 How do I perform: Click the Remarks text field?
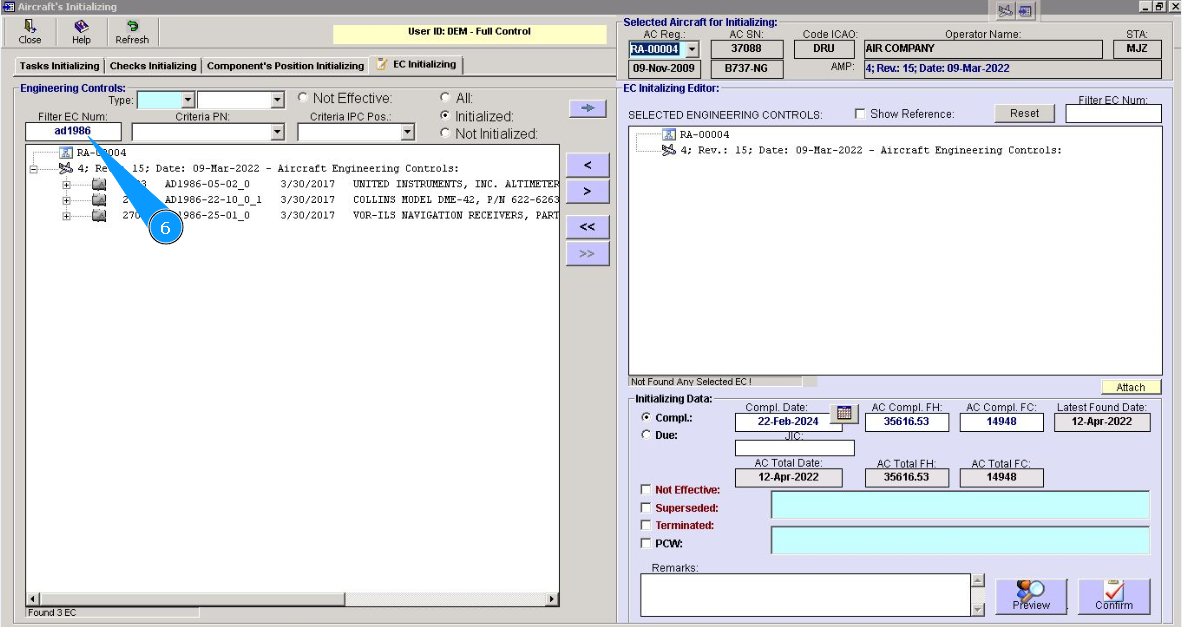[x=805, y=594]
